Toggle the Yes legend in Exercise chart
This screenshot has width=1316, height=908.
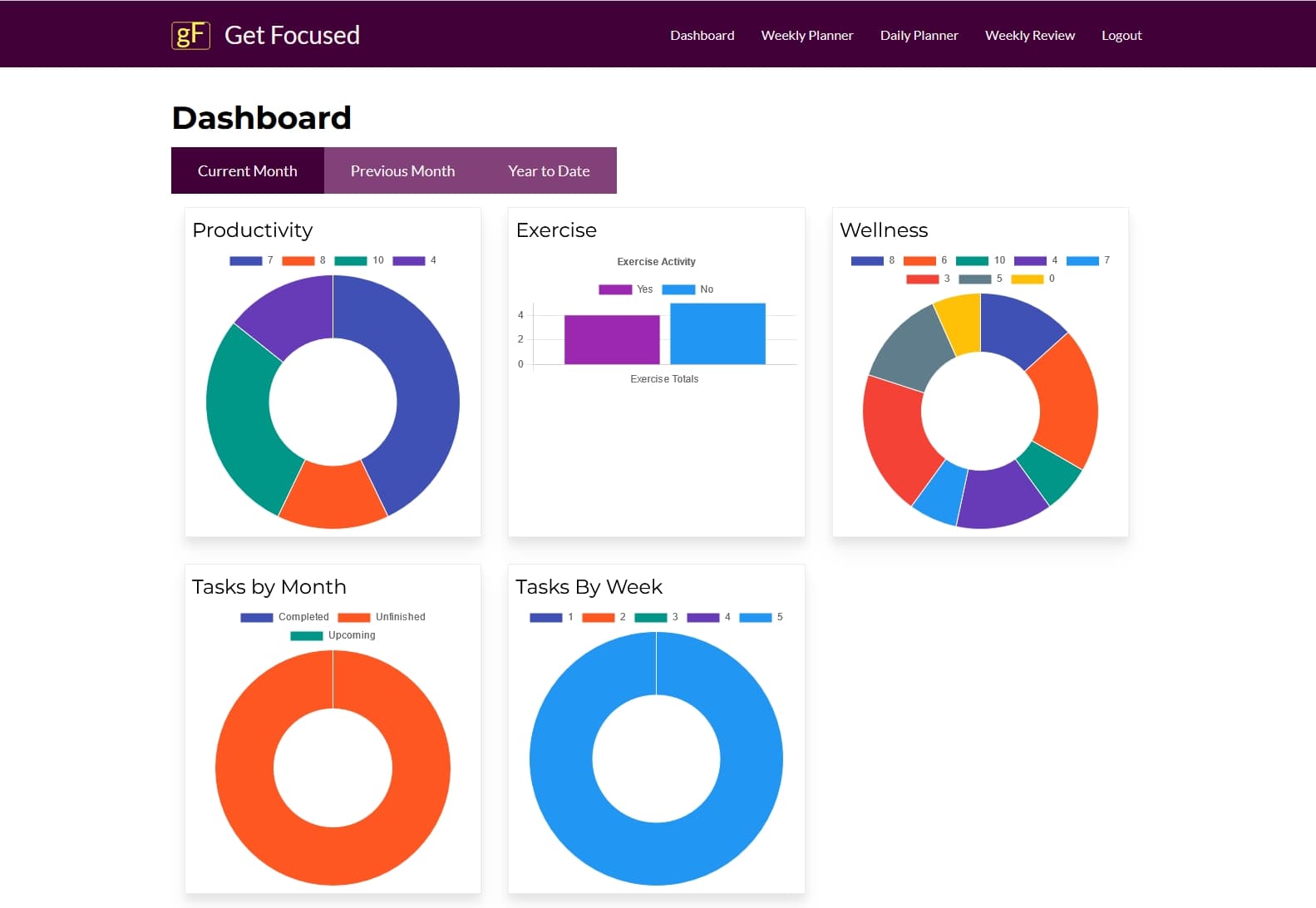point(626,289)
